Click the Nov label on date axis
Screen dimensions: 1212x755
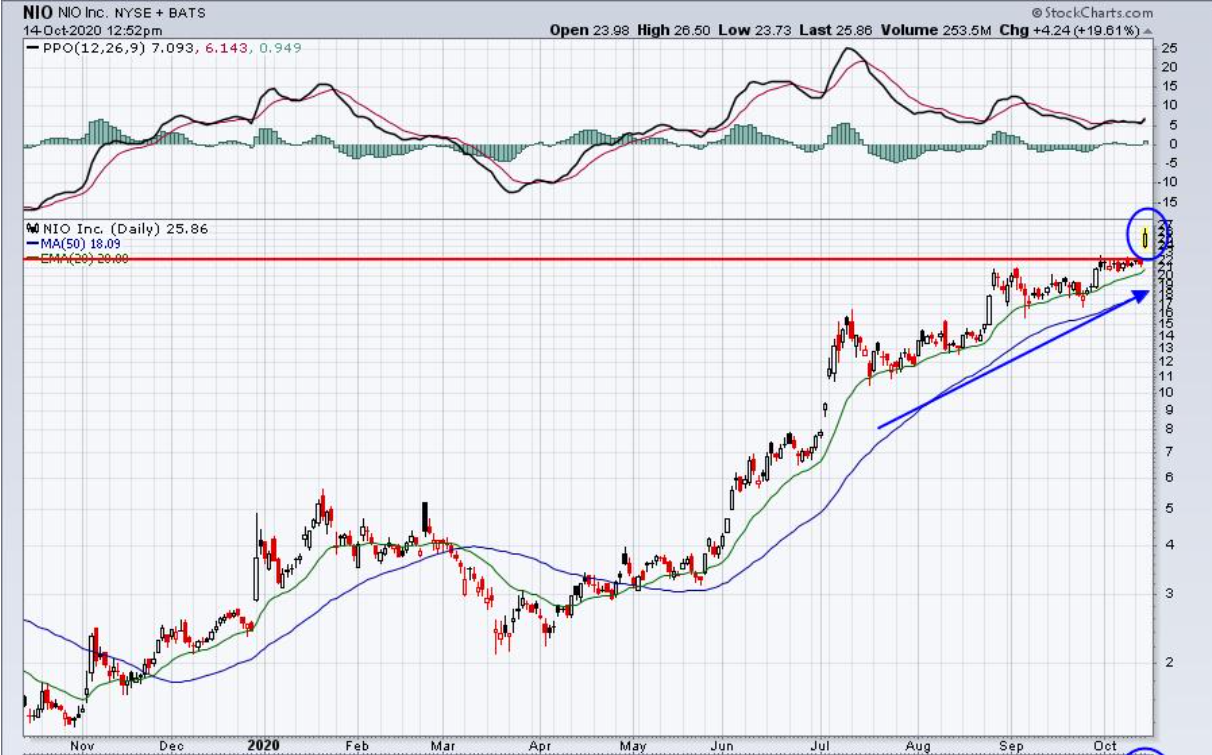tap(82, 746)
